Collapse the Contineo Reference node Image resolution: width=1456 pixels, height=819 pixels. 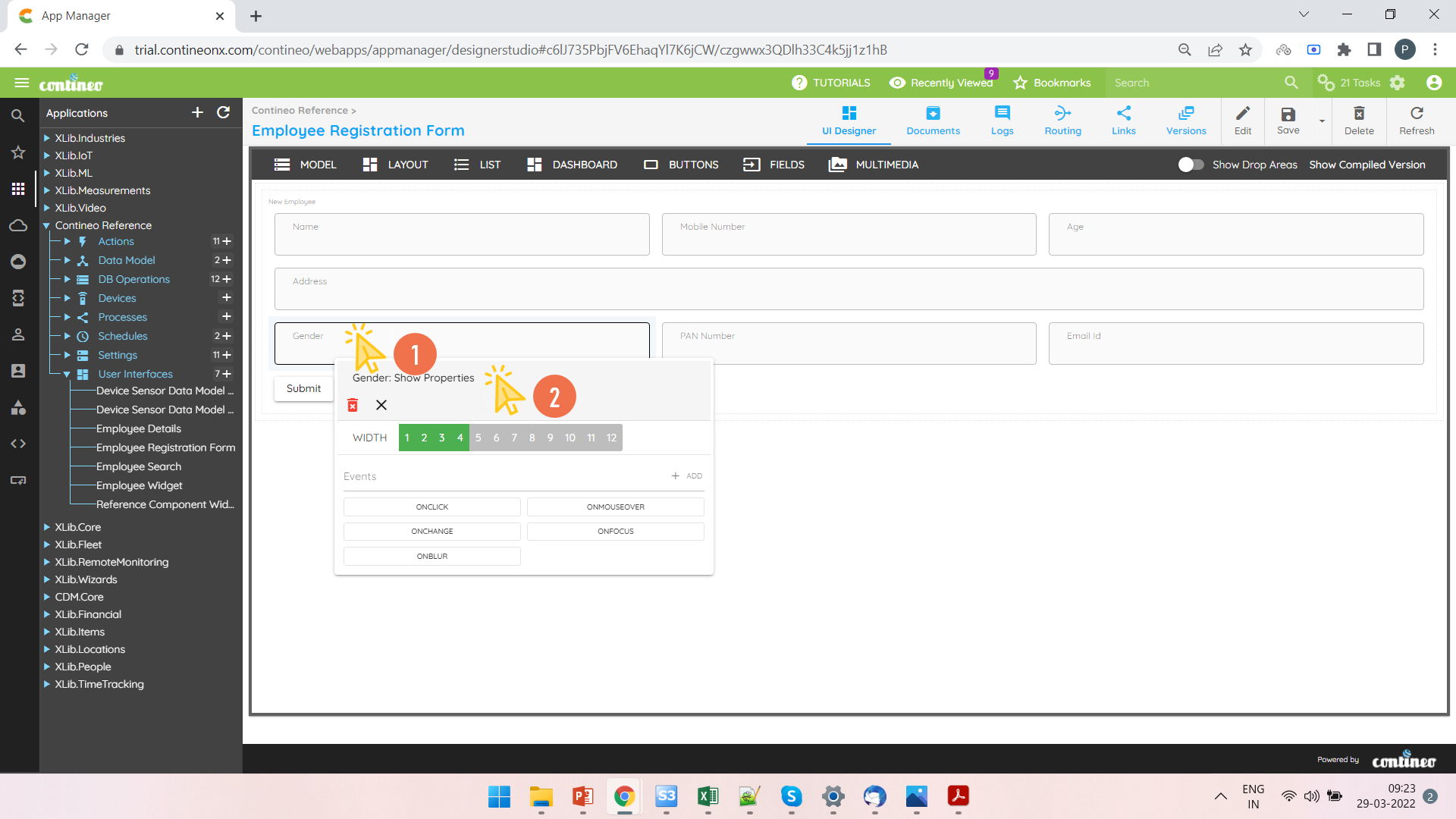(x=47, y=225)
